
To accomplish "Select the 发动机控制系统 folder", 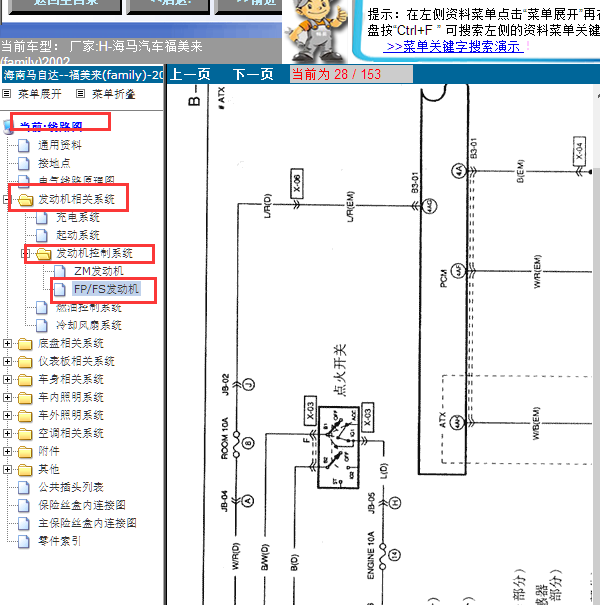I will (95, 253).
